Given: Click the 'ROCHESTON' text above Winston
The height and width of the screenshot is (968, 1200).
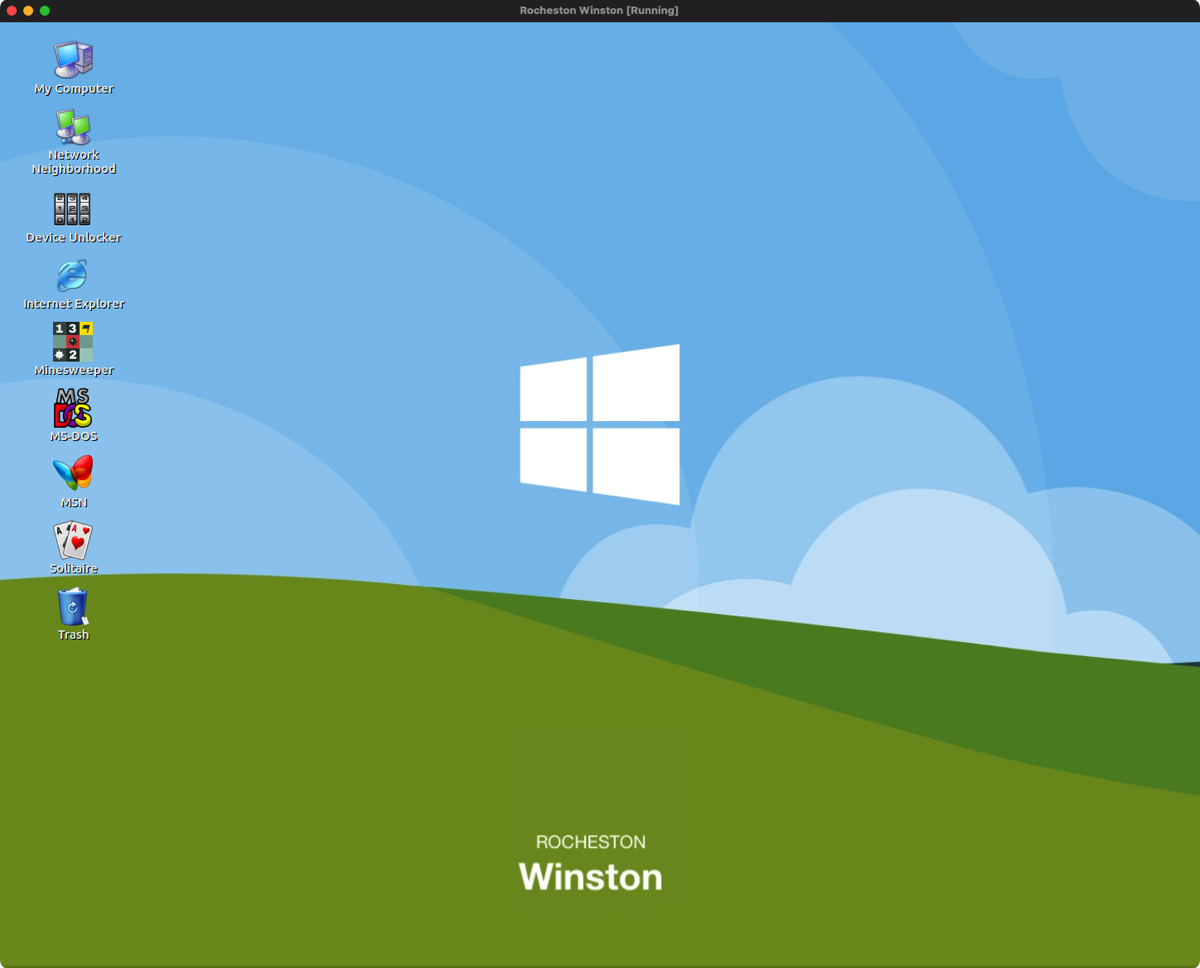Looking at the screenshot, I should [x=590, y=842].
